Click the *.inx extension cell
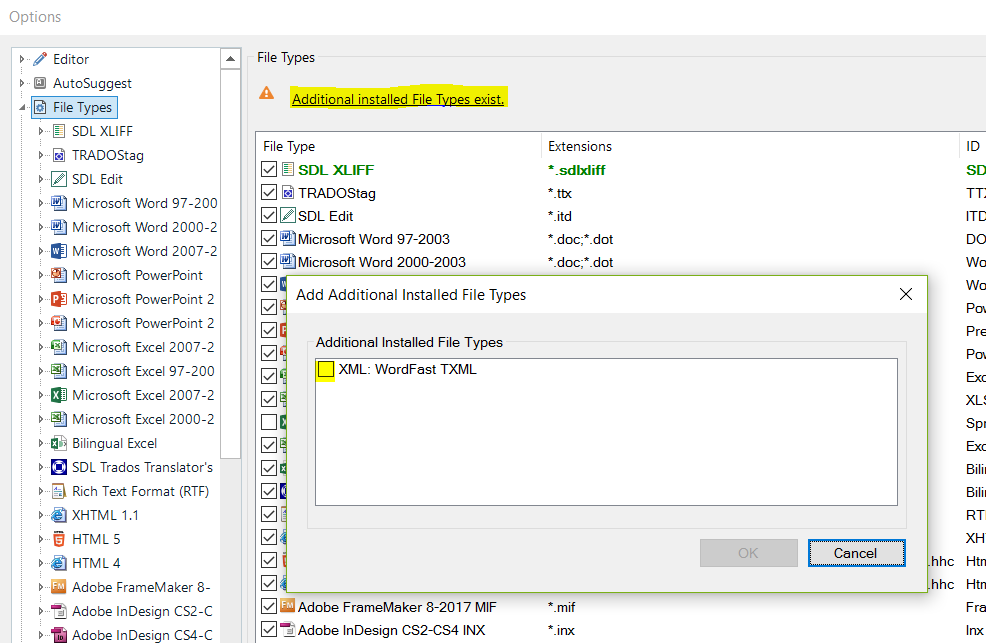Viewport: 986px width, 643px height. click(561, 630)
